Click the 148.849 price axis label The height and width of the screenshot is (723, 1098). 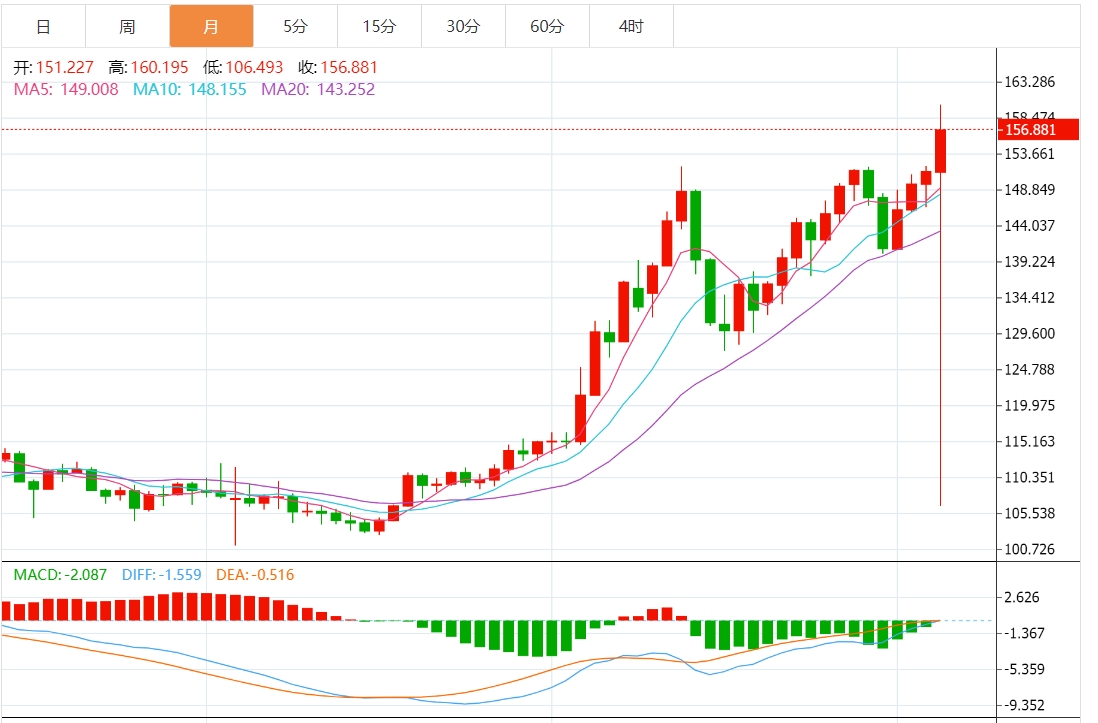point(1029,190)
